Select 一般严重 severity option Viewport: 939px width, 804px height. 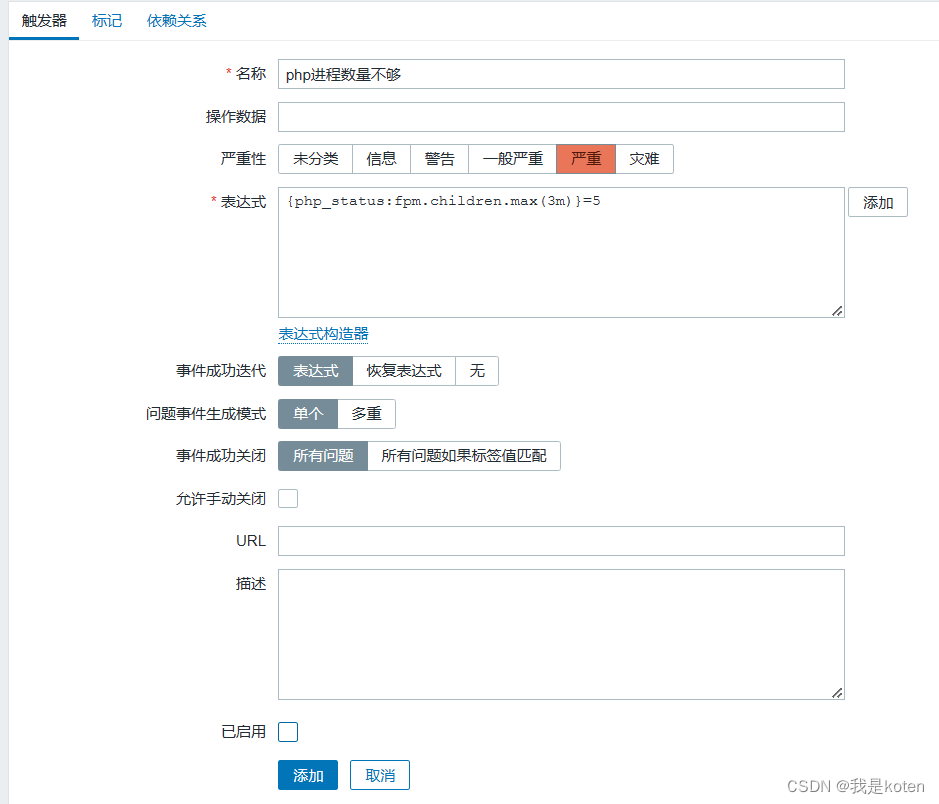tap(512, 159)
